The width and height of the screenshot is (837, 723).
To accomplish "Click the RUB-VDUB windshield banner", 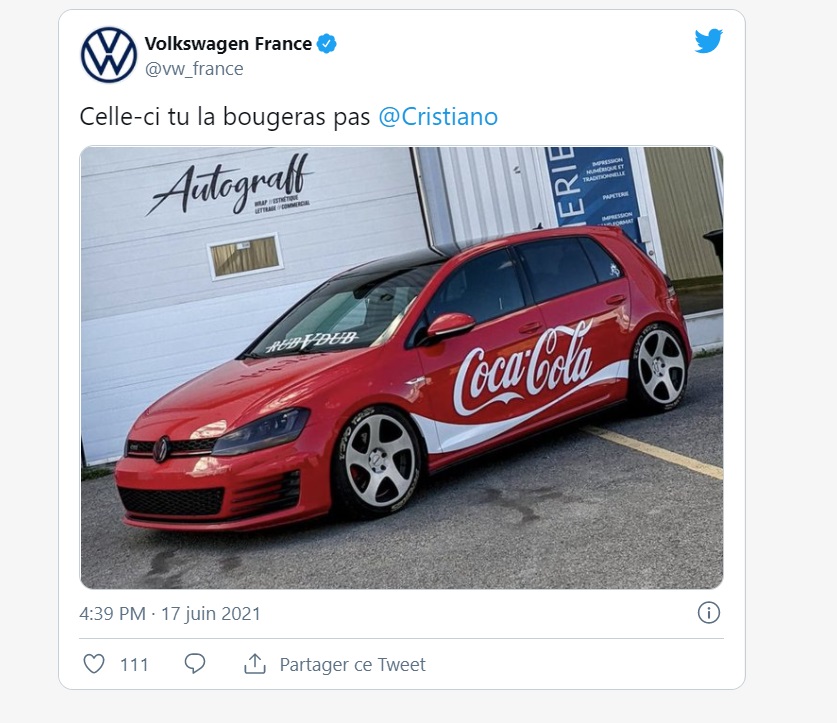I will (x=311, y=341).
